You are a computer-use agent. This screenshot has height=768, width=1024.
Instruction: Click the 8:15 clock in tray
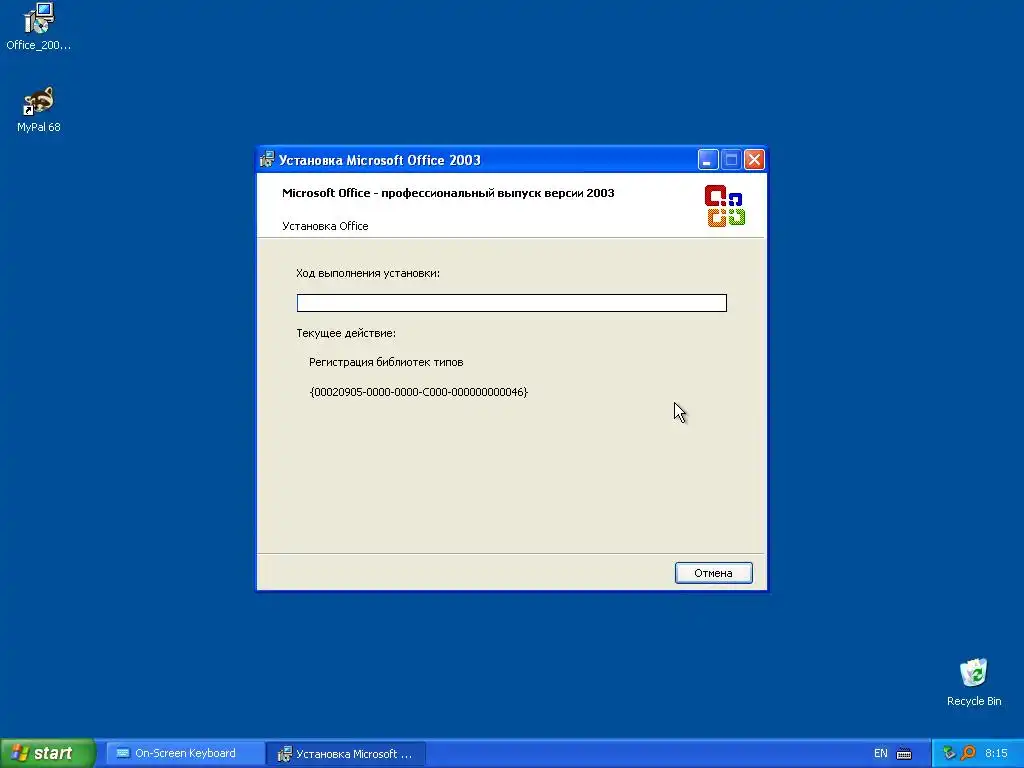pyautogui.click(x=996, y=753)
